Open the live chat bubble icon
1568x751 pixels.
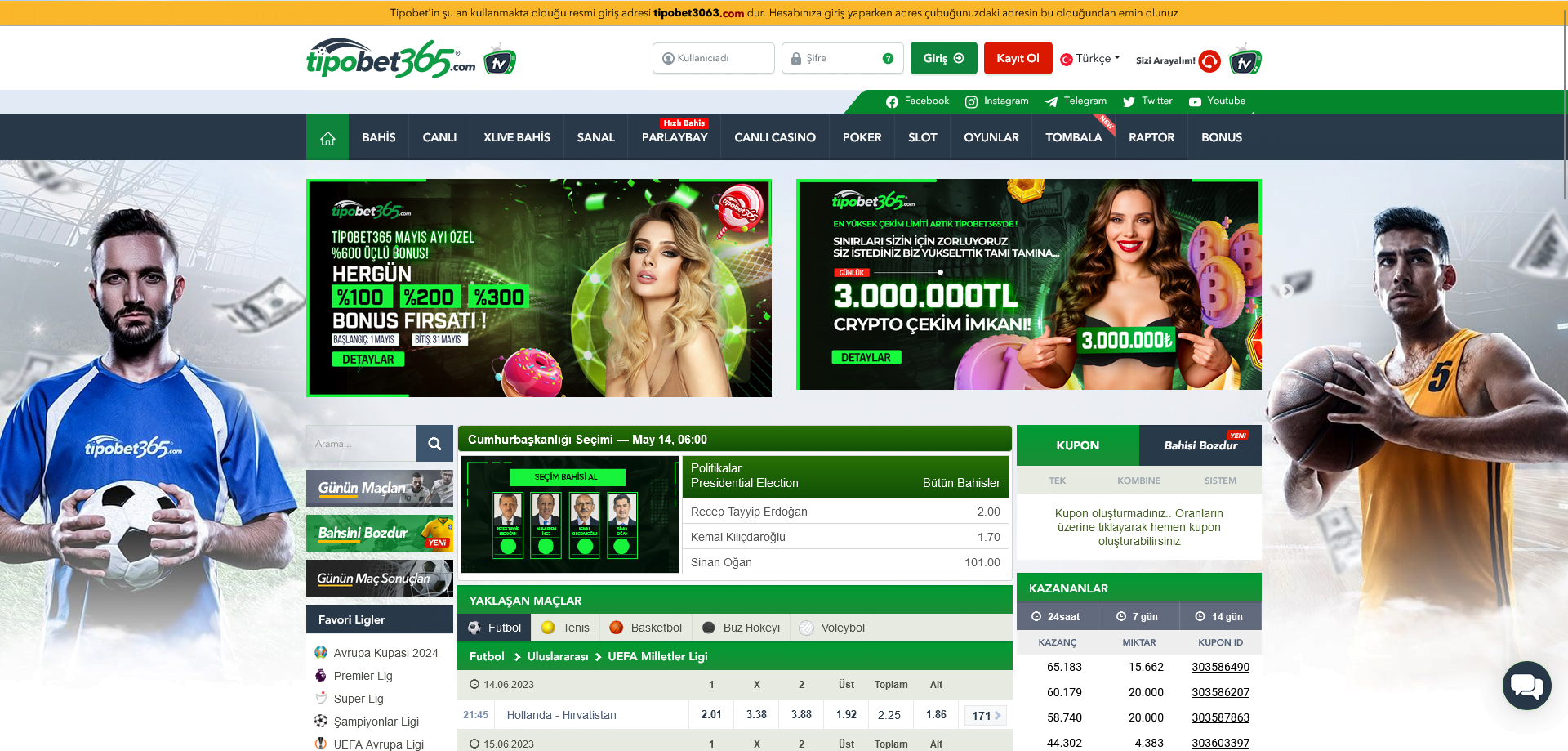pyautogui.click(x=1526, y=685)
